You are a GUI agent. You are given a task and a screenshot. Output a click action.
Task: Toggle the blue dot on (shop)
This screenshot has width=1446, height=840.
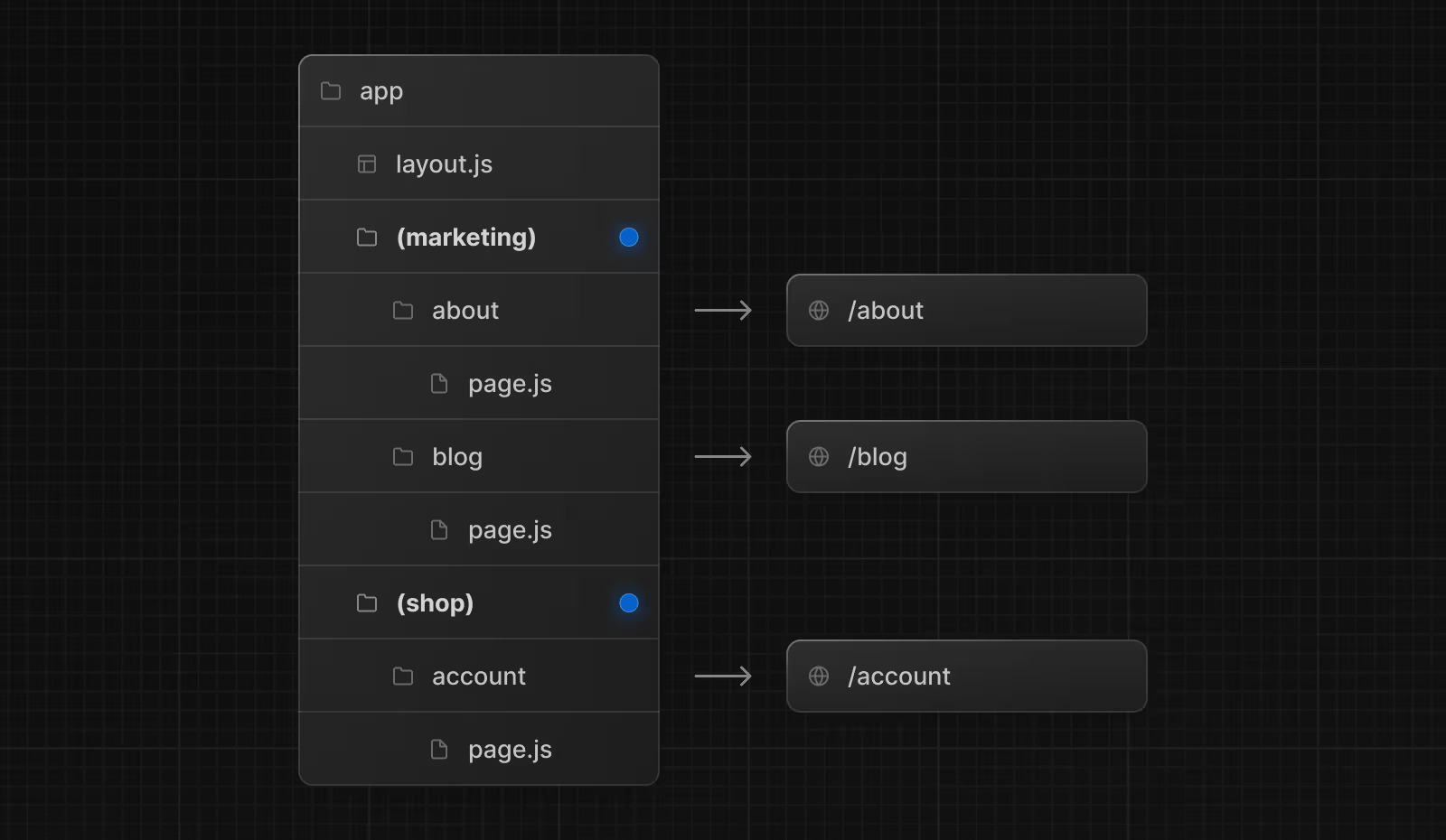point(629,602)
